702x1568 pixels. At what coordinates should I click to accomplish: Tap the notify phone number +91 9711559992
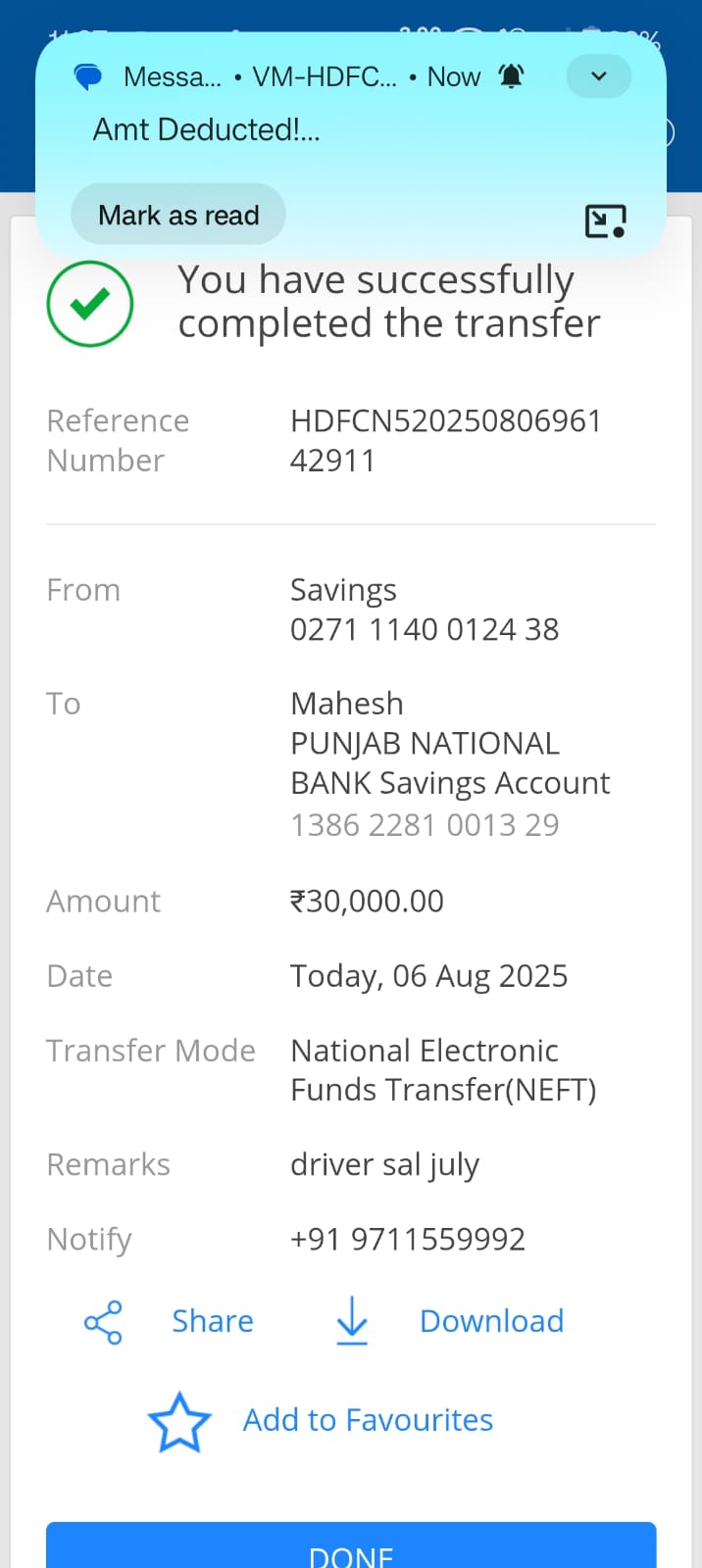point(408,1240)
